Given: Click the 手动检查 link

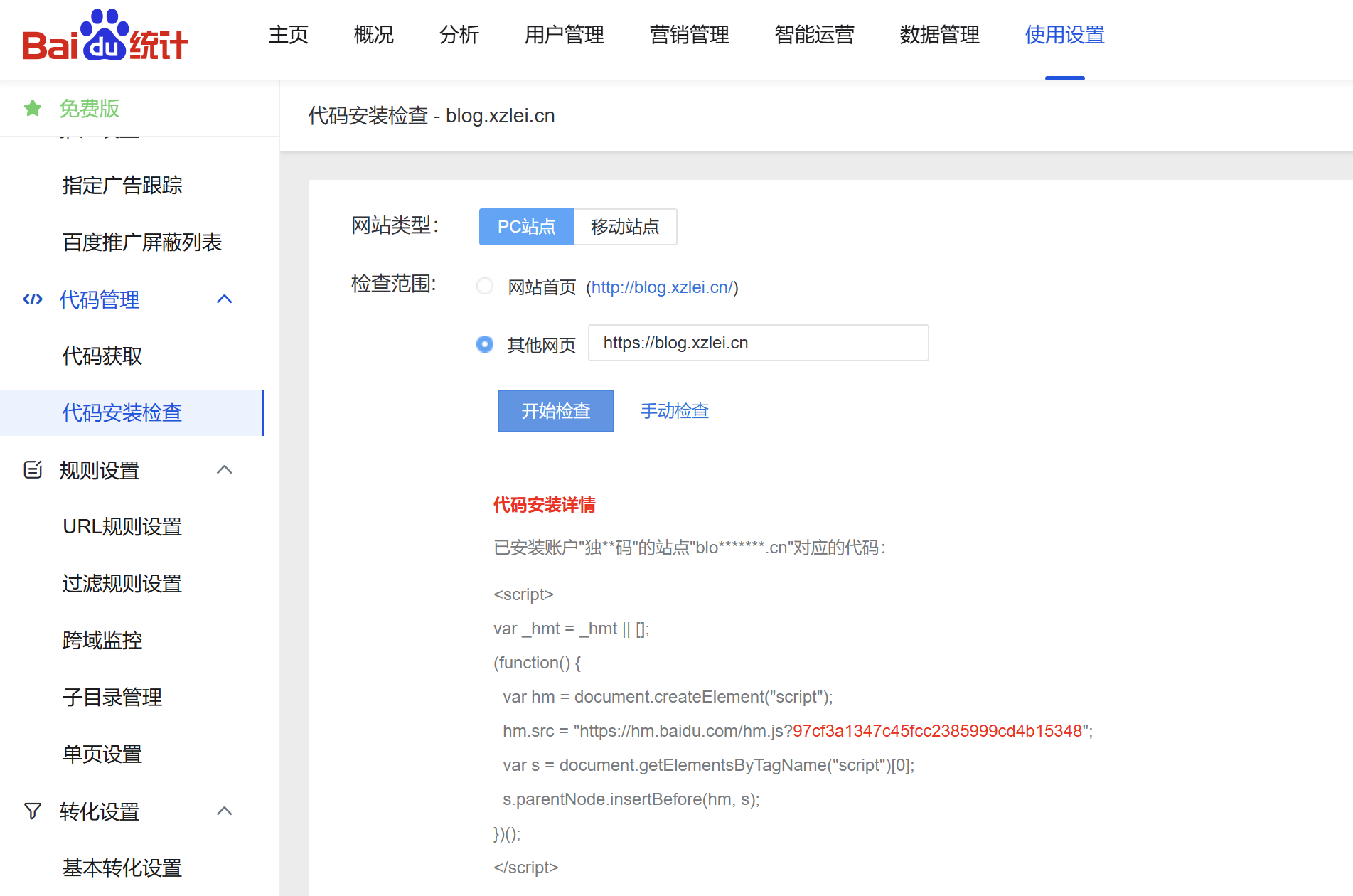Looking at the screenshot, I should pos(674,411).
